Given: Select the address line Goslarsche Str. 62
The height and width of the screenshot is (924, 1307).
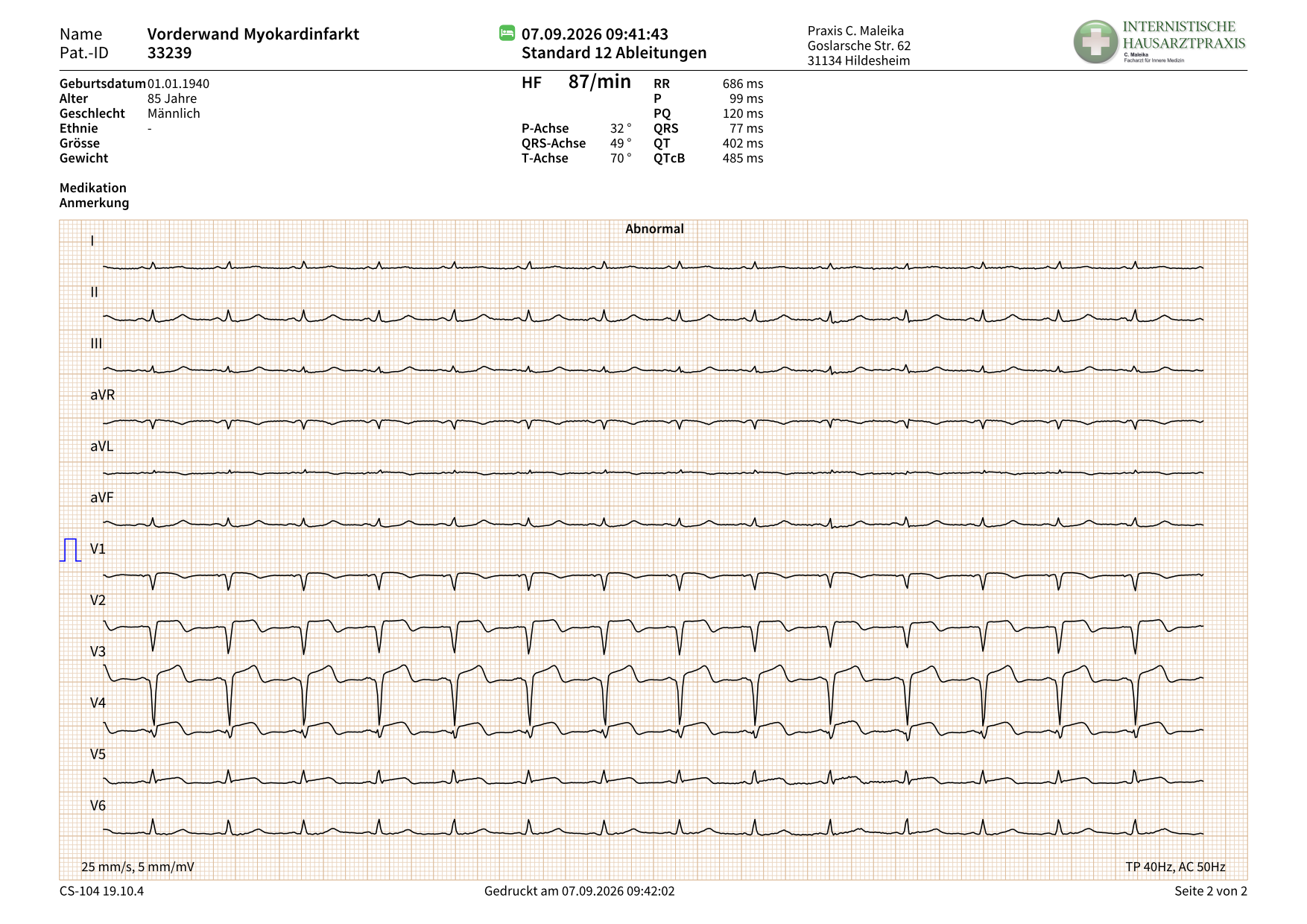Looking at the screenshot, I should 859,45.
